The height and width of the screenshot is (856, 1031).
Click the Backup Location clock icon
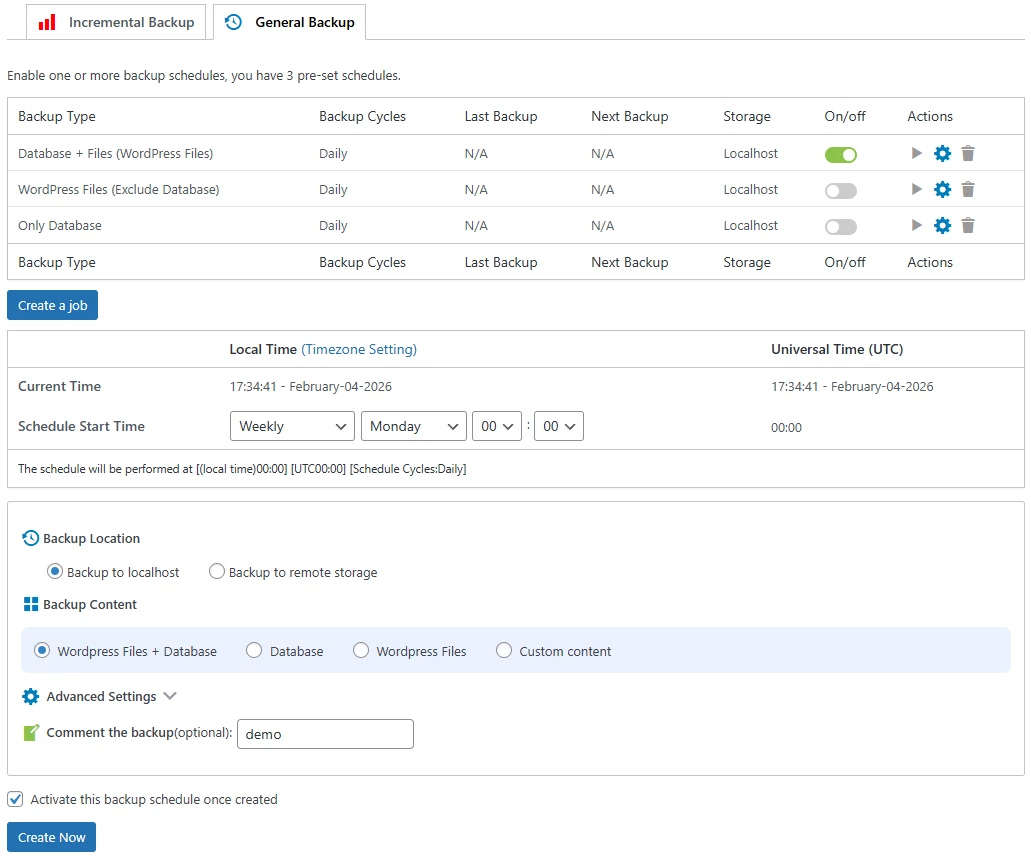[x=31, y=538]
